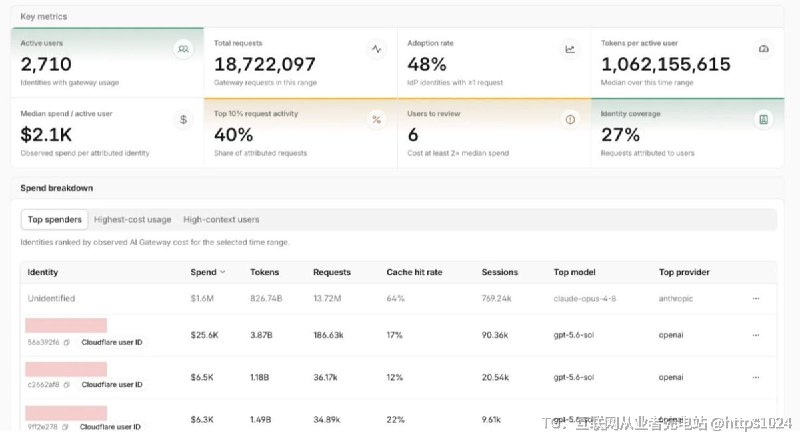Switch to Highest-cost usage tab
Viewport: 800px width, 435px height.
[133, 220]
